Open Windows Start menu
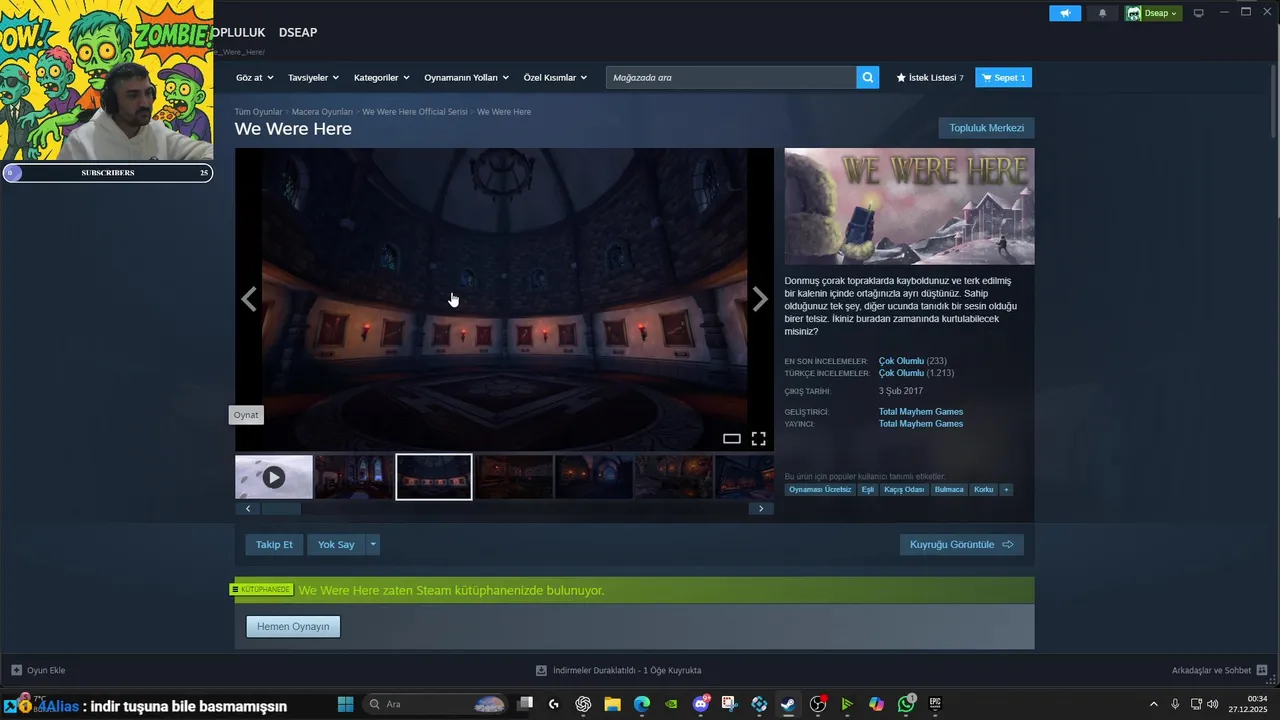The image size is (1280, 720). 345,704
